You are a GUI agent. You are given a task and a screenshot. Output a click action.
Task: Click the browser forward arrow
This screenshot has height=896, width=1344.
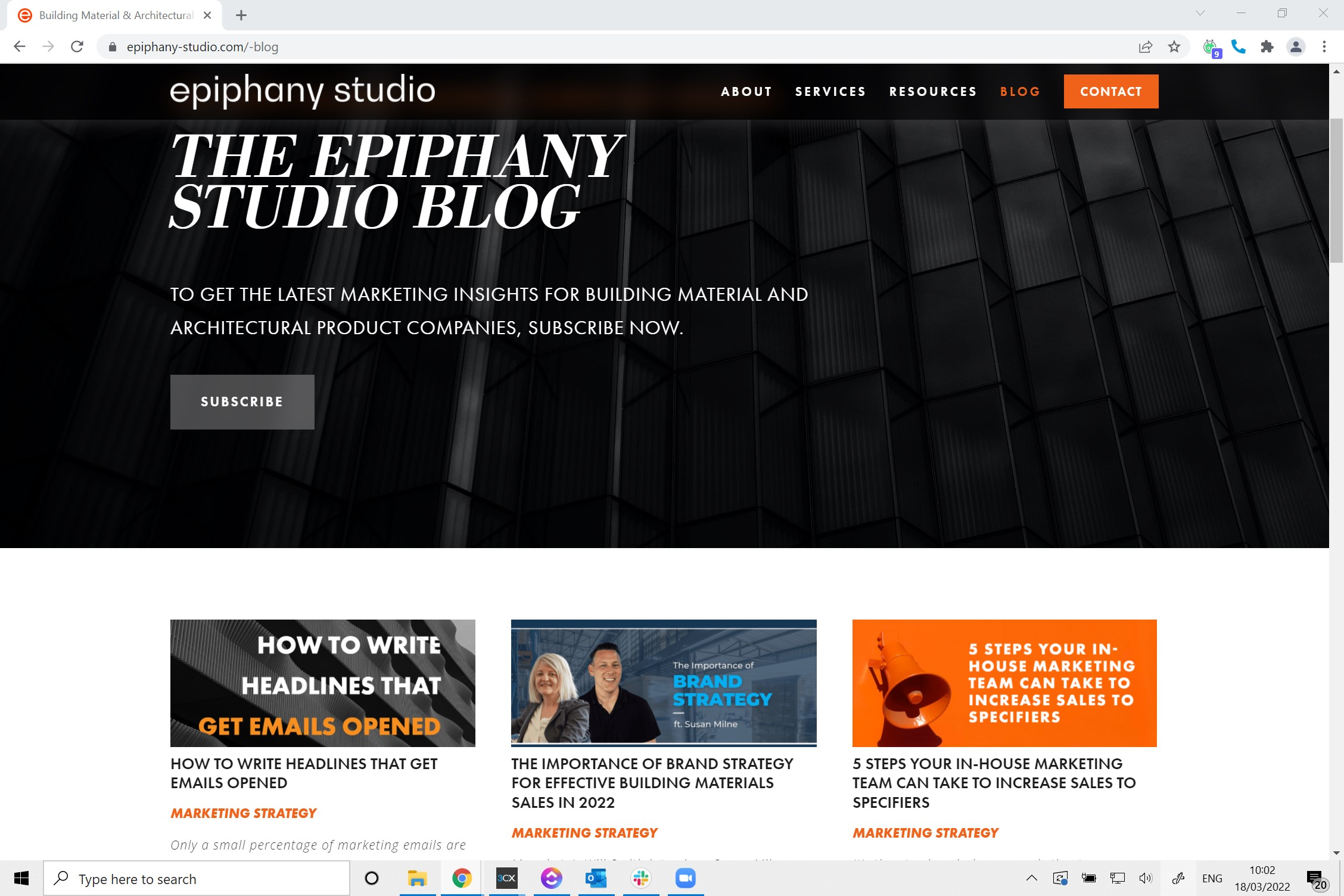(48, 46)
